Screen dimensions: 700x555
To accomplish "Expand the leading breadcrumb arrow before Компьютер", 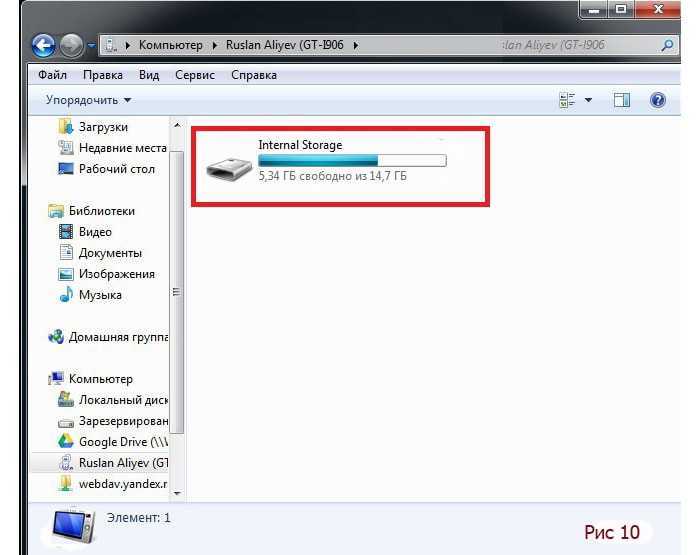I will pos(128,45).
